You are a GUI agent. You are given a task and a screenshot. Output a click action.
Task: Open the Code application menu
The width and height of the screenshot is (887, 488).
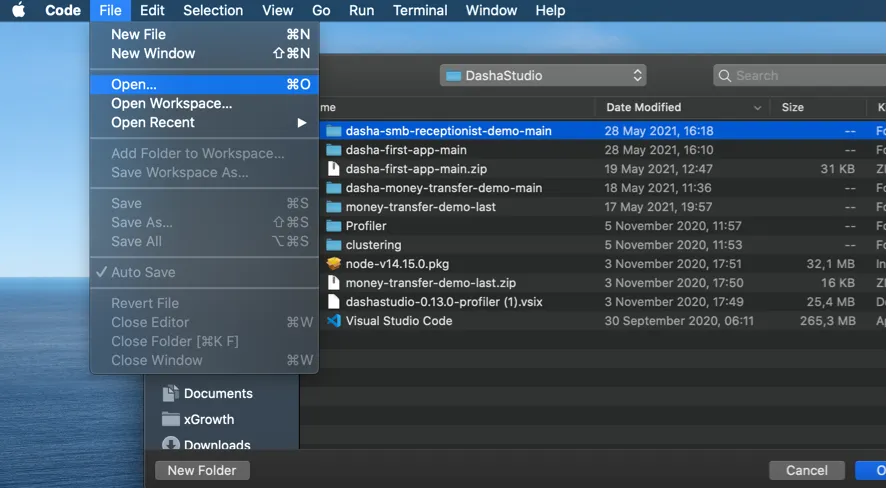click(63, 10)
